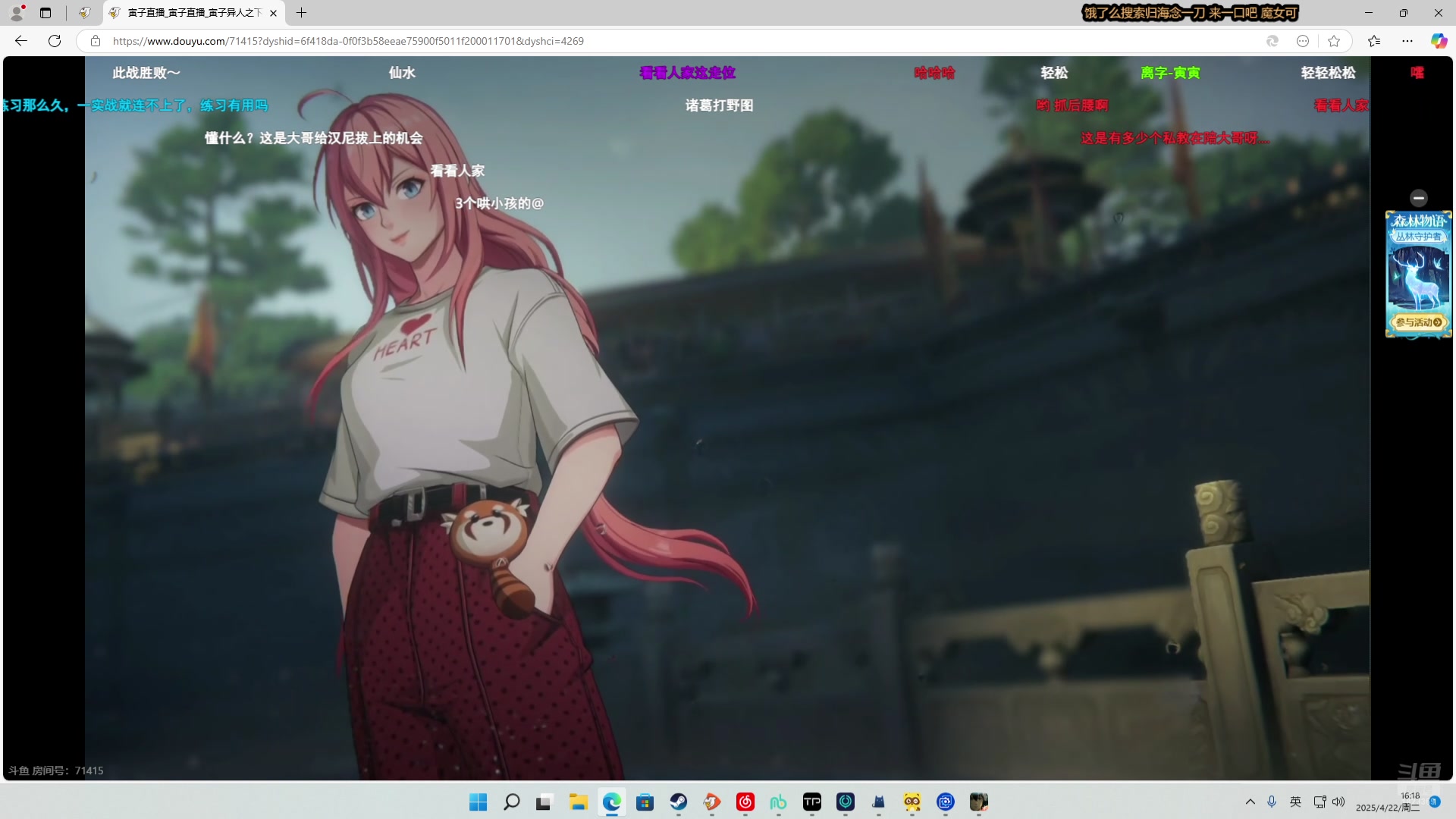The height and width of the screenshot is (819, 1456).
Task: Open the 森林物语 activity banner
Action: tap(1419, 273)
